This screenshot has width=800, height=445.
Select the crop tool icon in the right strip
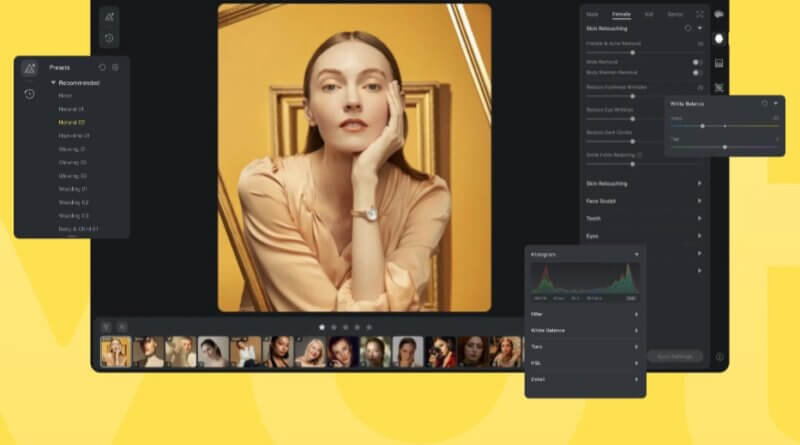click(x=719, y=88)
